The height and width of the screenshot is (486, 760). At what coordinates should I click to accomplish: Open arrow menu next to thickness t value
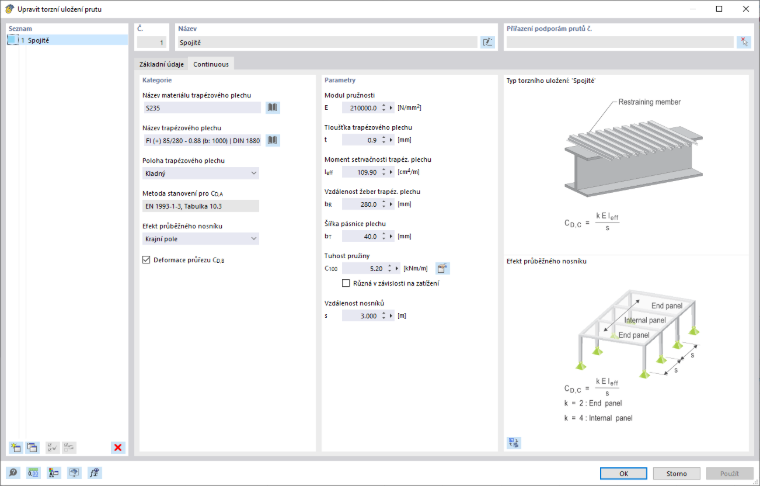[391, 140]
